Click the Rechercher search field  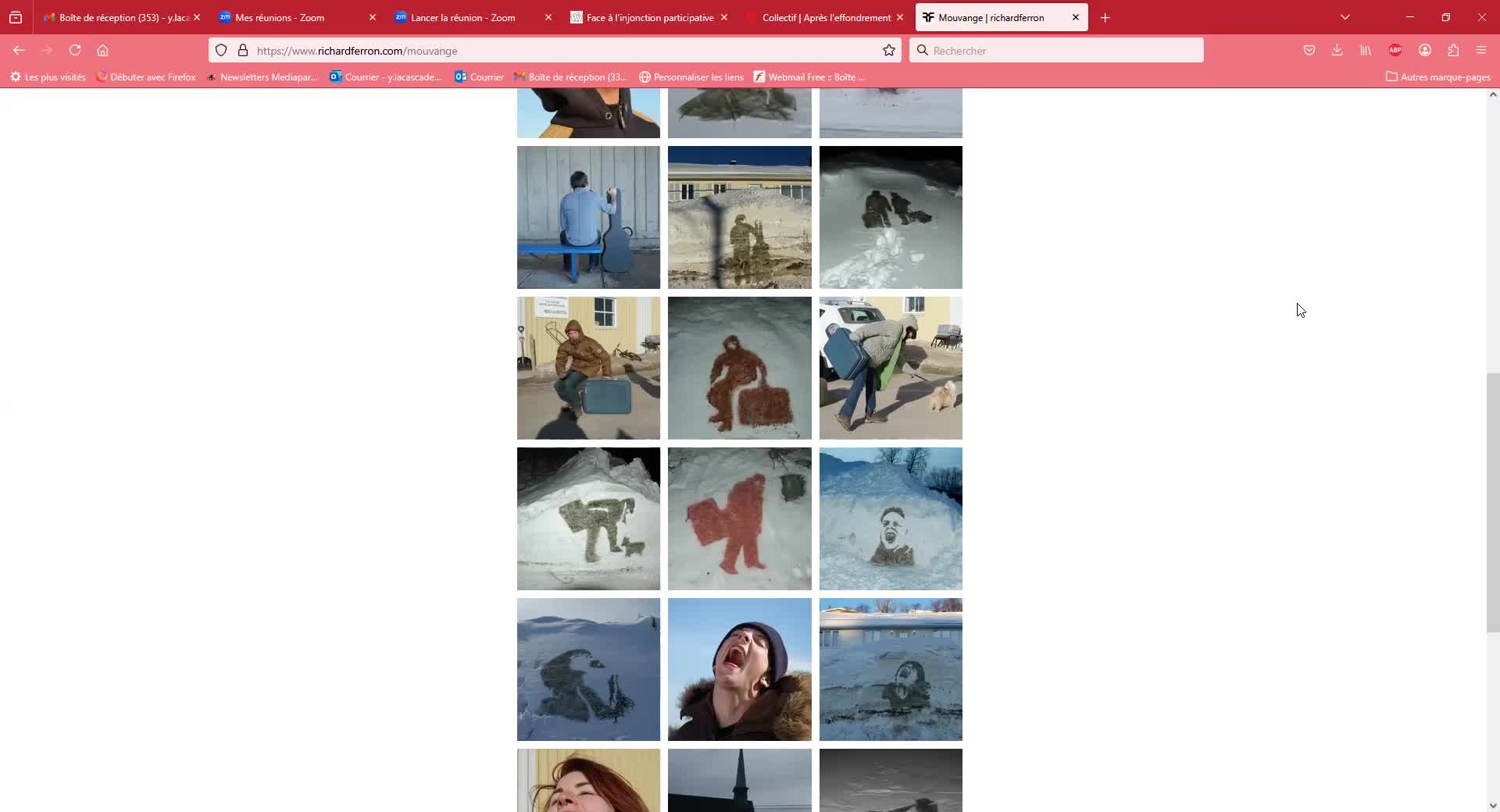pyautogui.click(x=1062, y=51)
